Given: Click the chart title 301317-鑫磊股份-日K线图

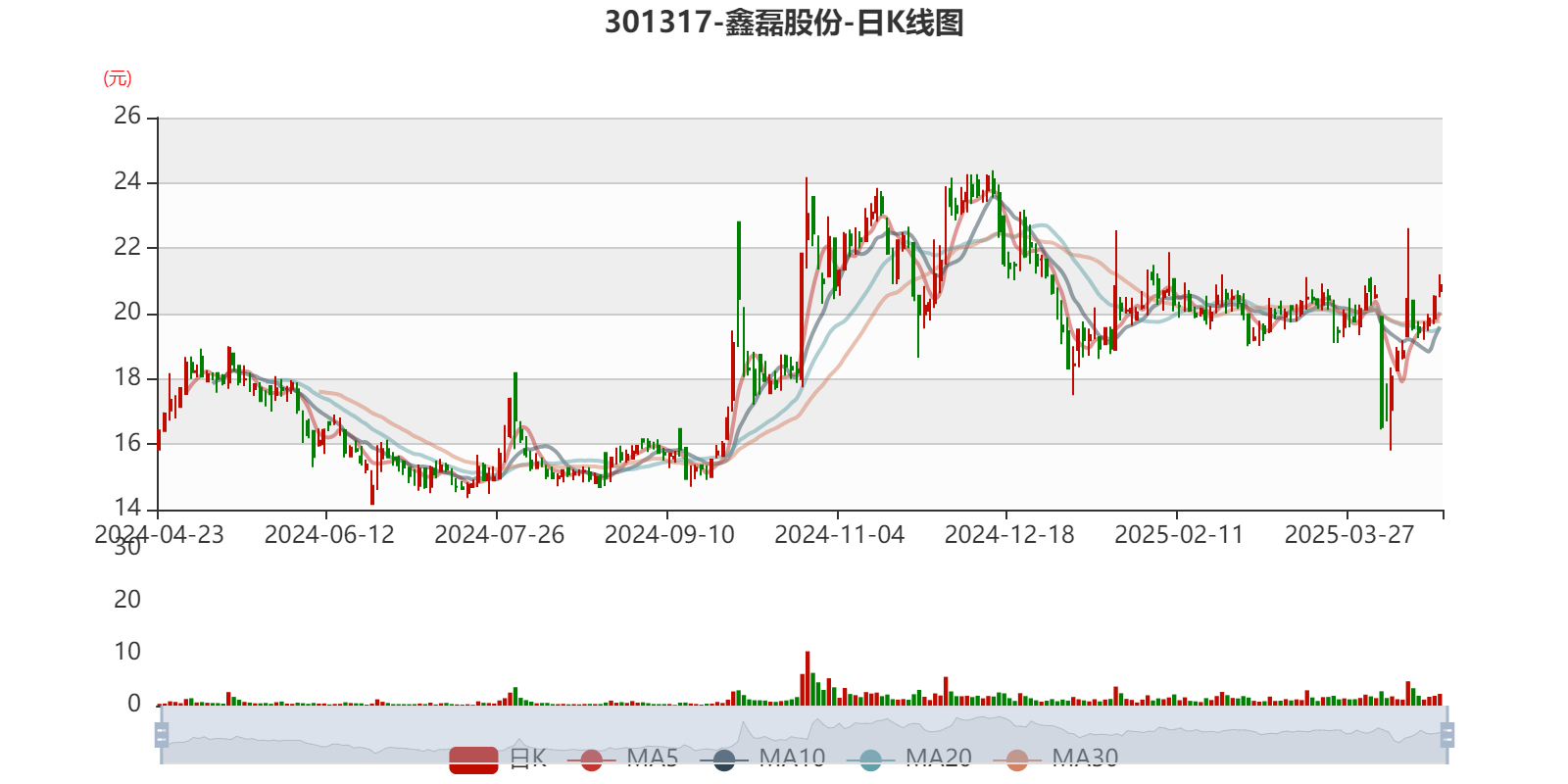Looking at the screenshot, I should tap(784, 22).
